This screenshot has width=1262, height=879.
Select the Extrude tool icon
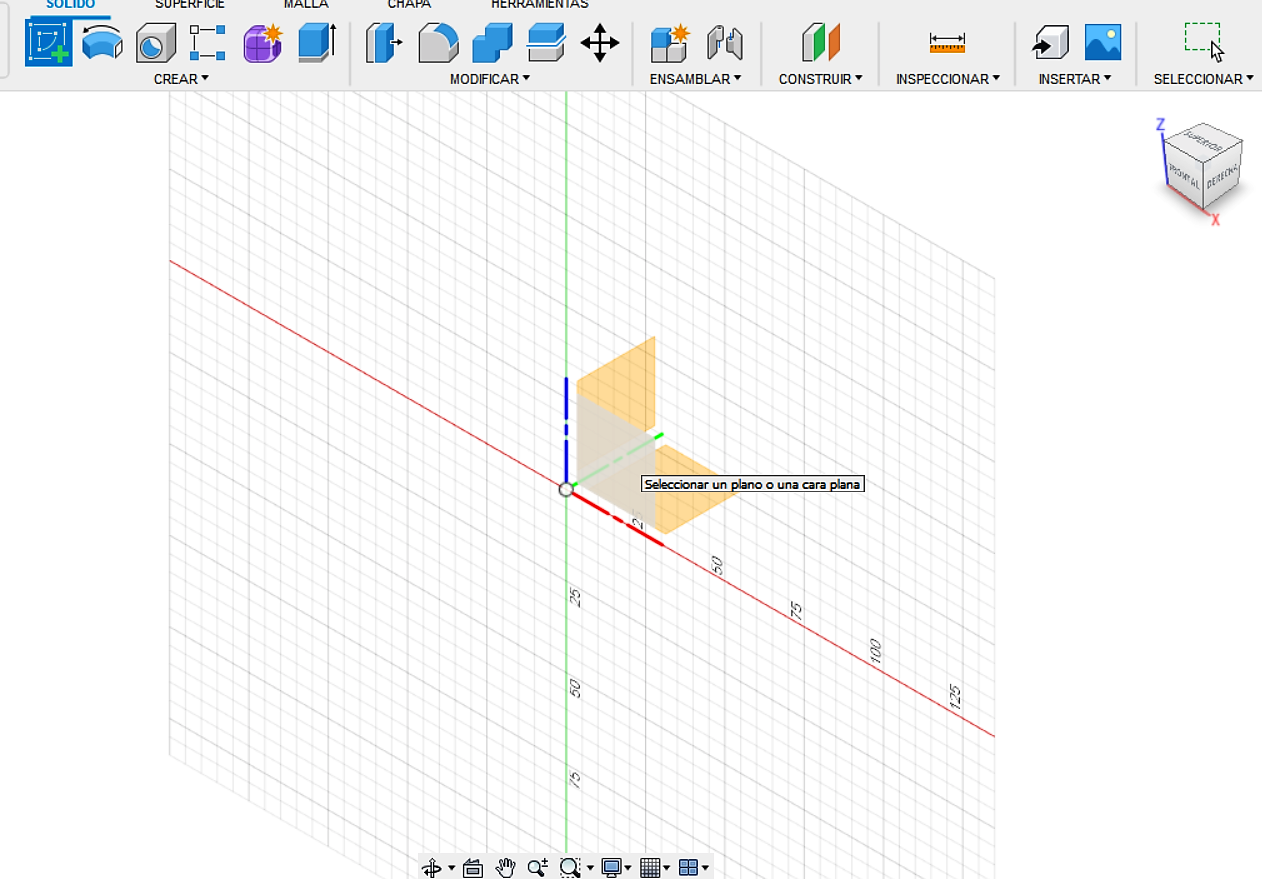click(317, 44)
